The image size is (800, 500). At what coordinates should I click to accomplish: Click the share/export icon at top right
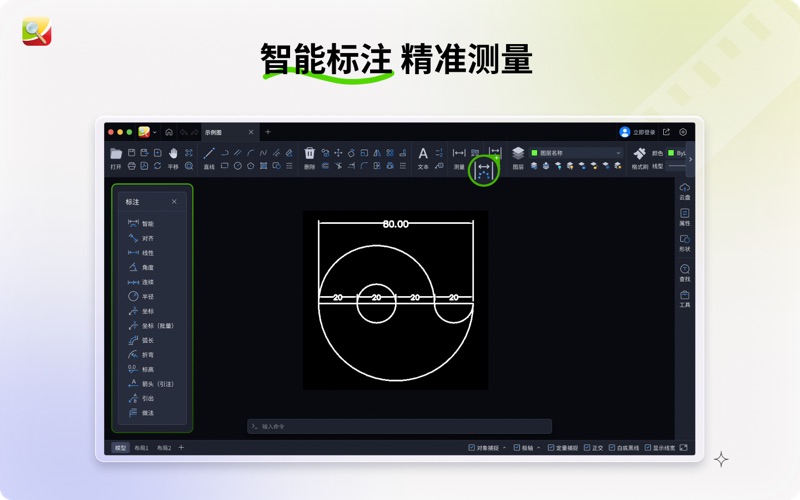click(x=666, y=132)
